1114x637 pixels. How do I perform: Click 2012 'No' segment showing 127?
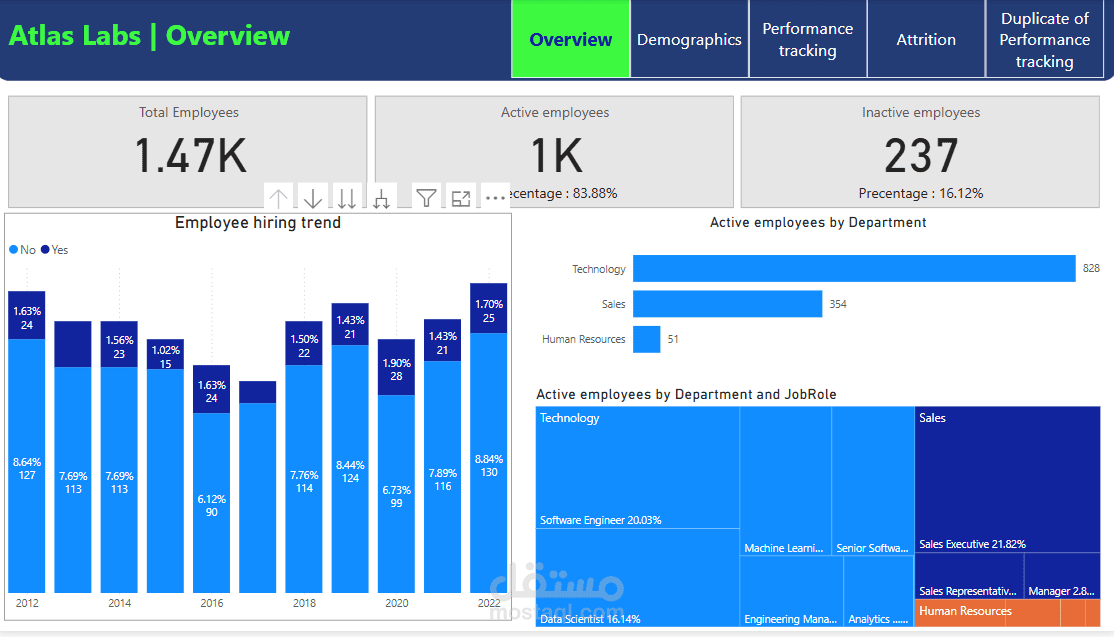pyautogui.click(x=27, y=466)
